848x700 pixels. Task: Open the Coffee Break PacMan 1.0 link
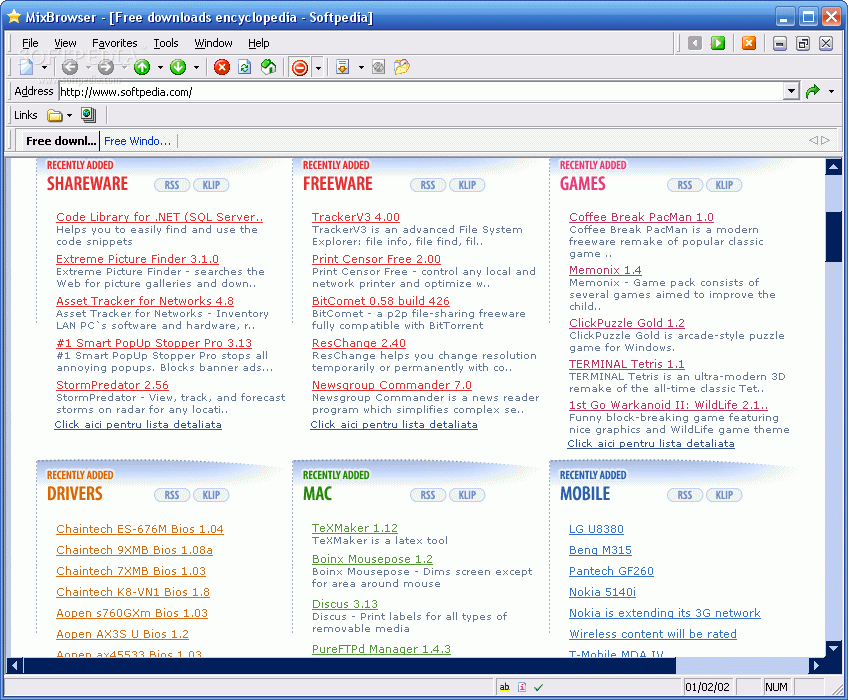pos(641,217)
